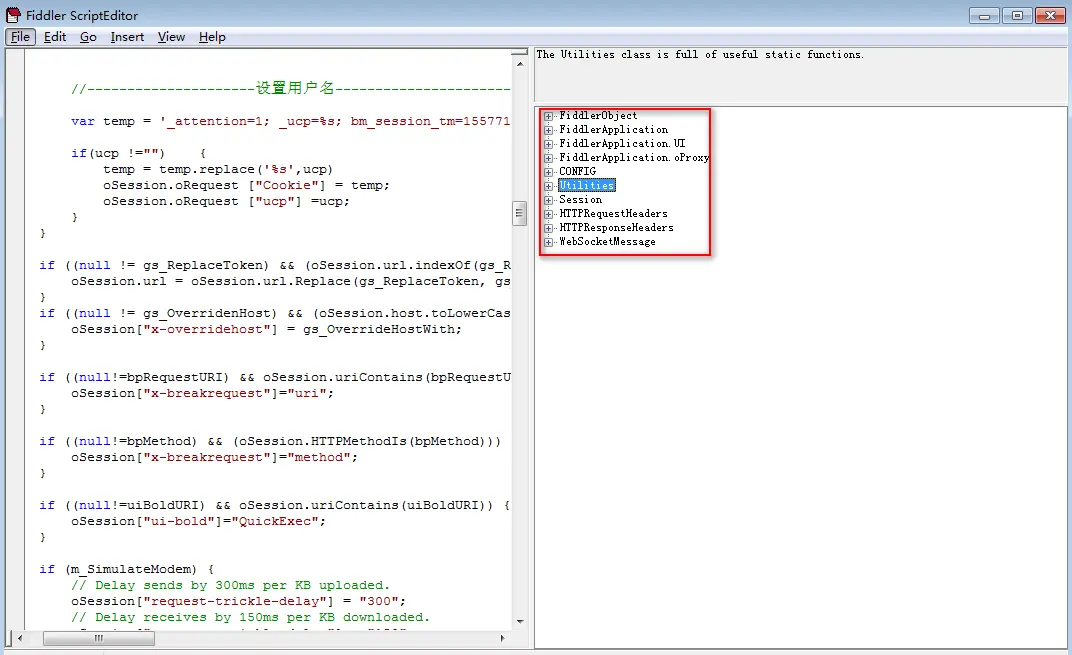
Task: Click the ui-bold "QuickExec" line
Action: tap(198, 521)
